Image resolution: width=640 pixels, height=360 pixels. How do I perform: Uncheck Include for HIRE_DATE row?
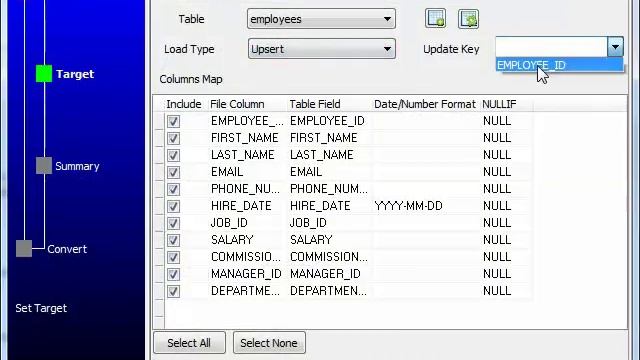coord(173,207)
